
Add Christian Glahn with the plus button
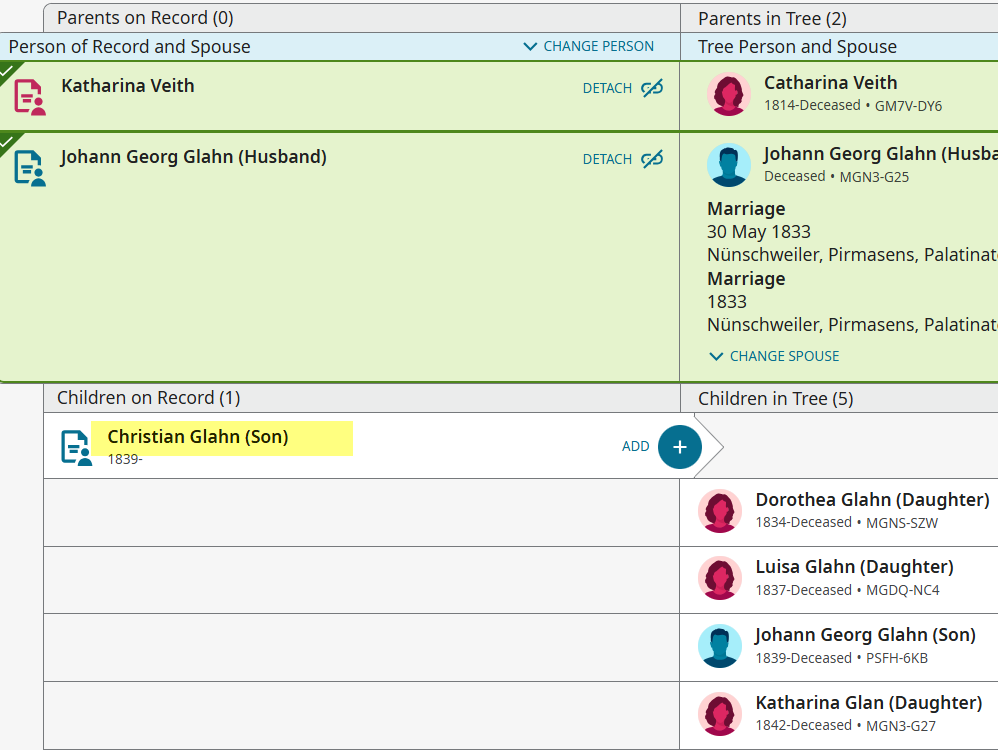pos(680,447)
